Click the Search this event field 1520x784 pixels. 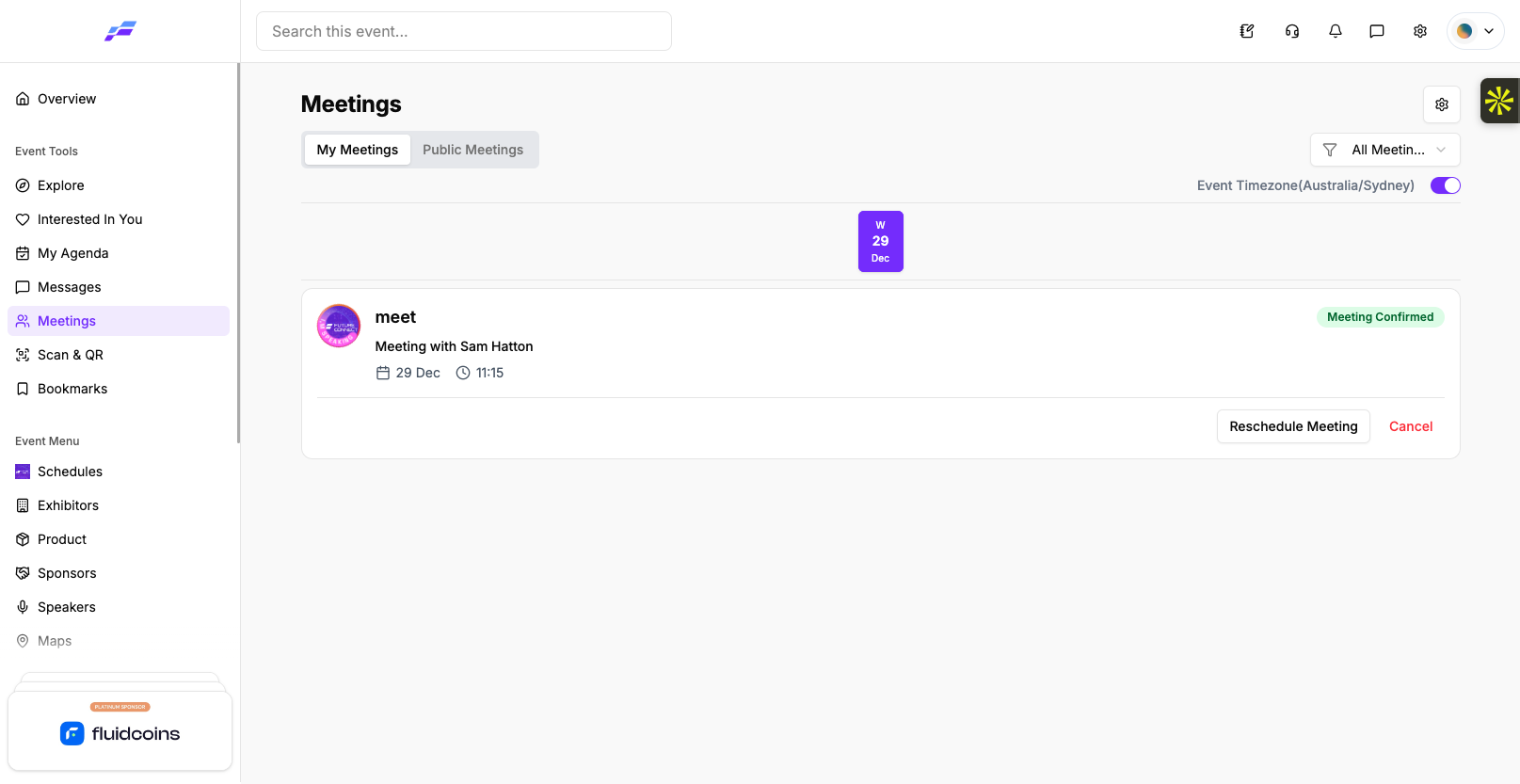coord(464,31)
